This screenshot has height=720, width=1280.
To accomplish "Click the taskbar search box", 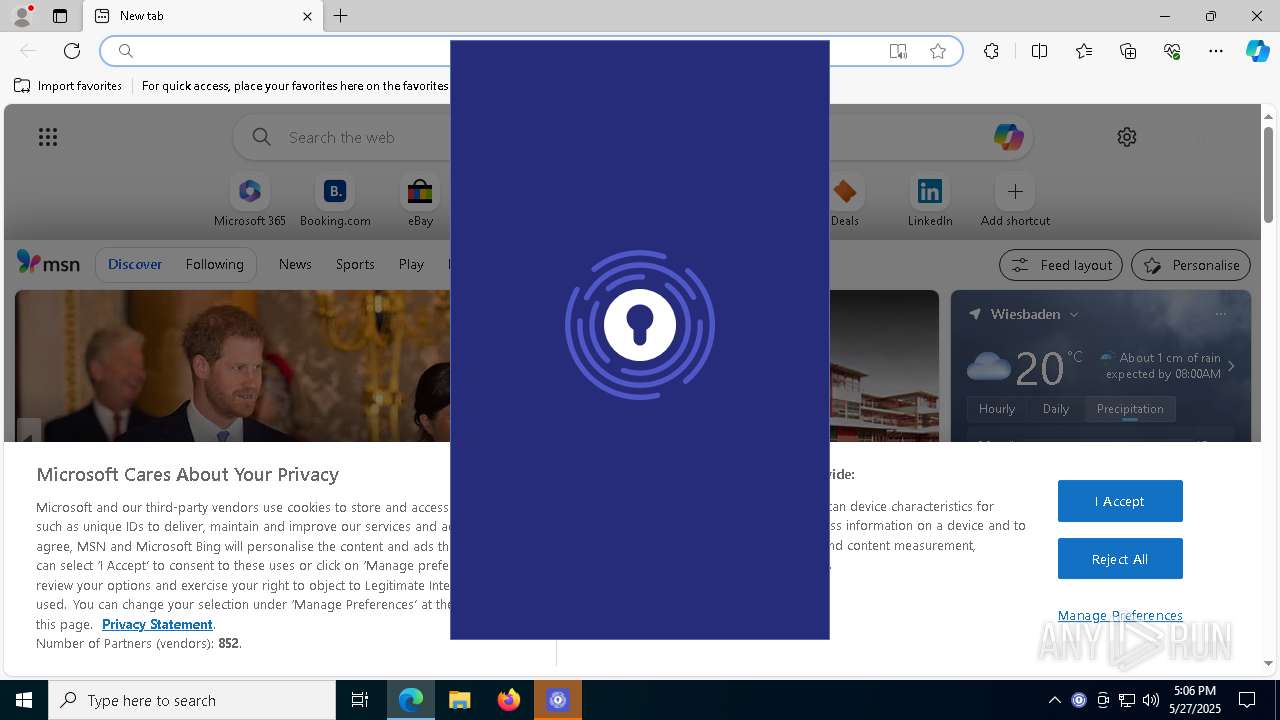I will pos(192,700).
